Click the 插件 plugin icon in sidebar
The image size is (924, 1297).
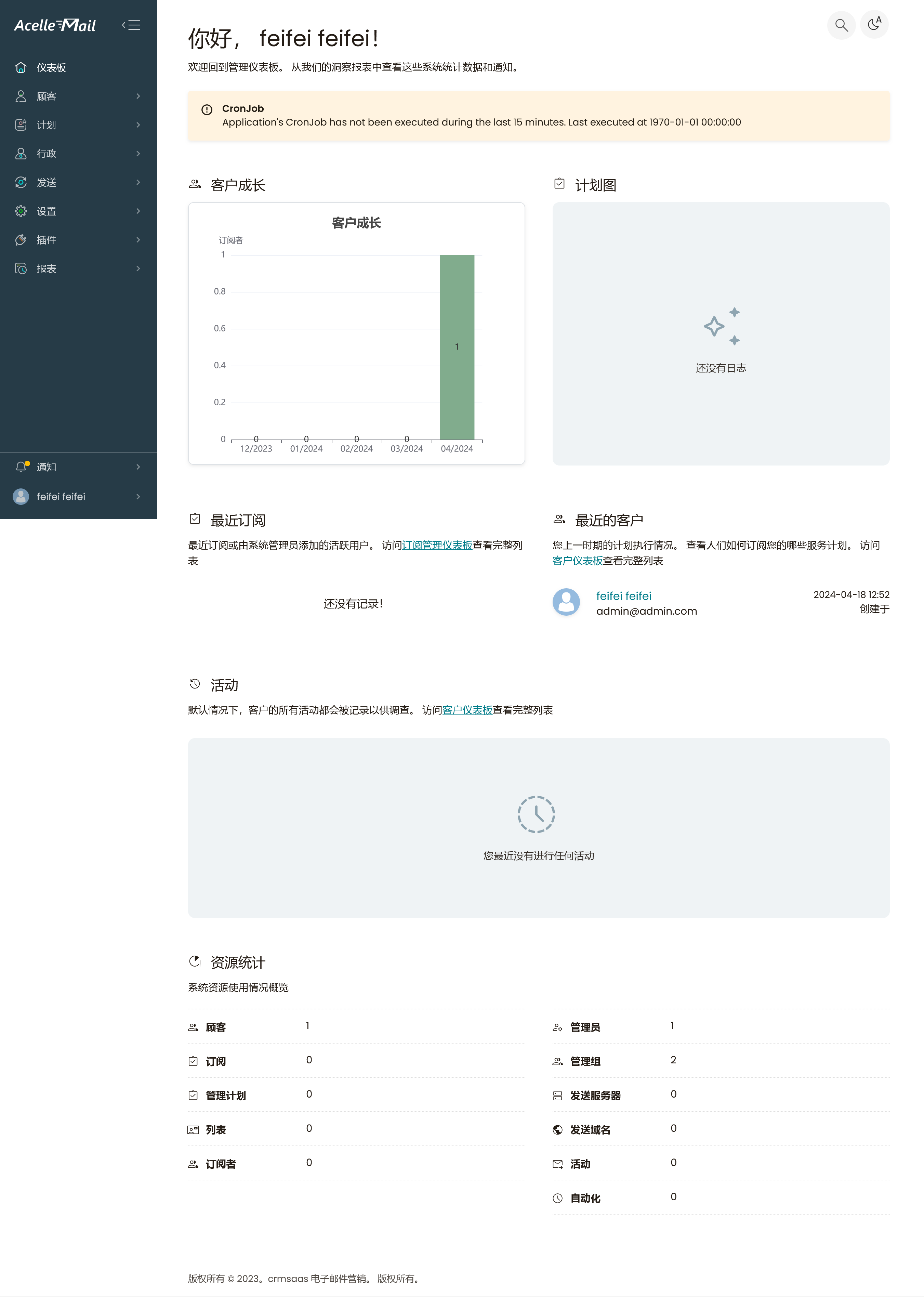point(21,240)
